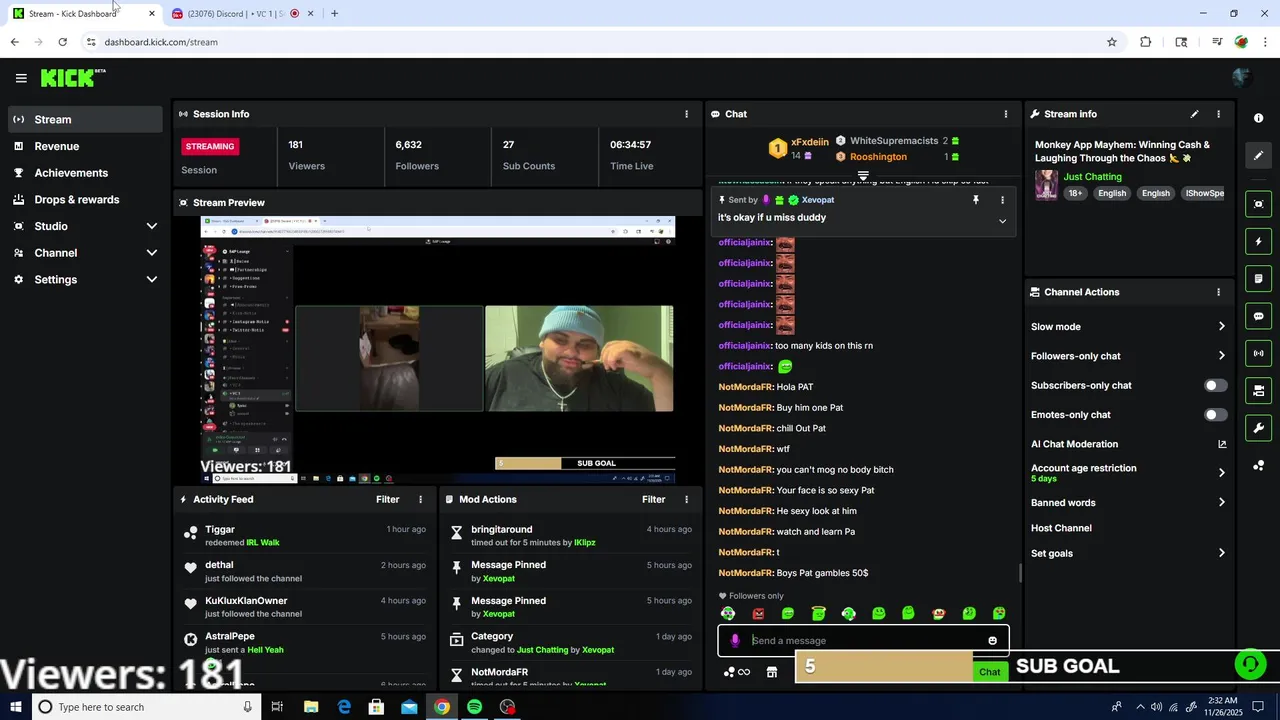Reload page with browser refresh button
This screenshot has width=1280, height=720.
click(x=62, y=42)
